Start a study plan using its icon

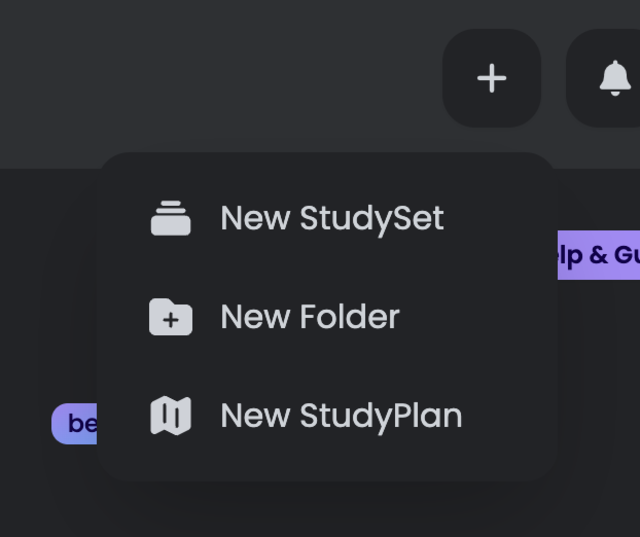(171, 416)
